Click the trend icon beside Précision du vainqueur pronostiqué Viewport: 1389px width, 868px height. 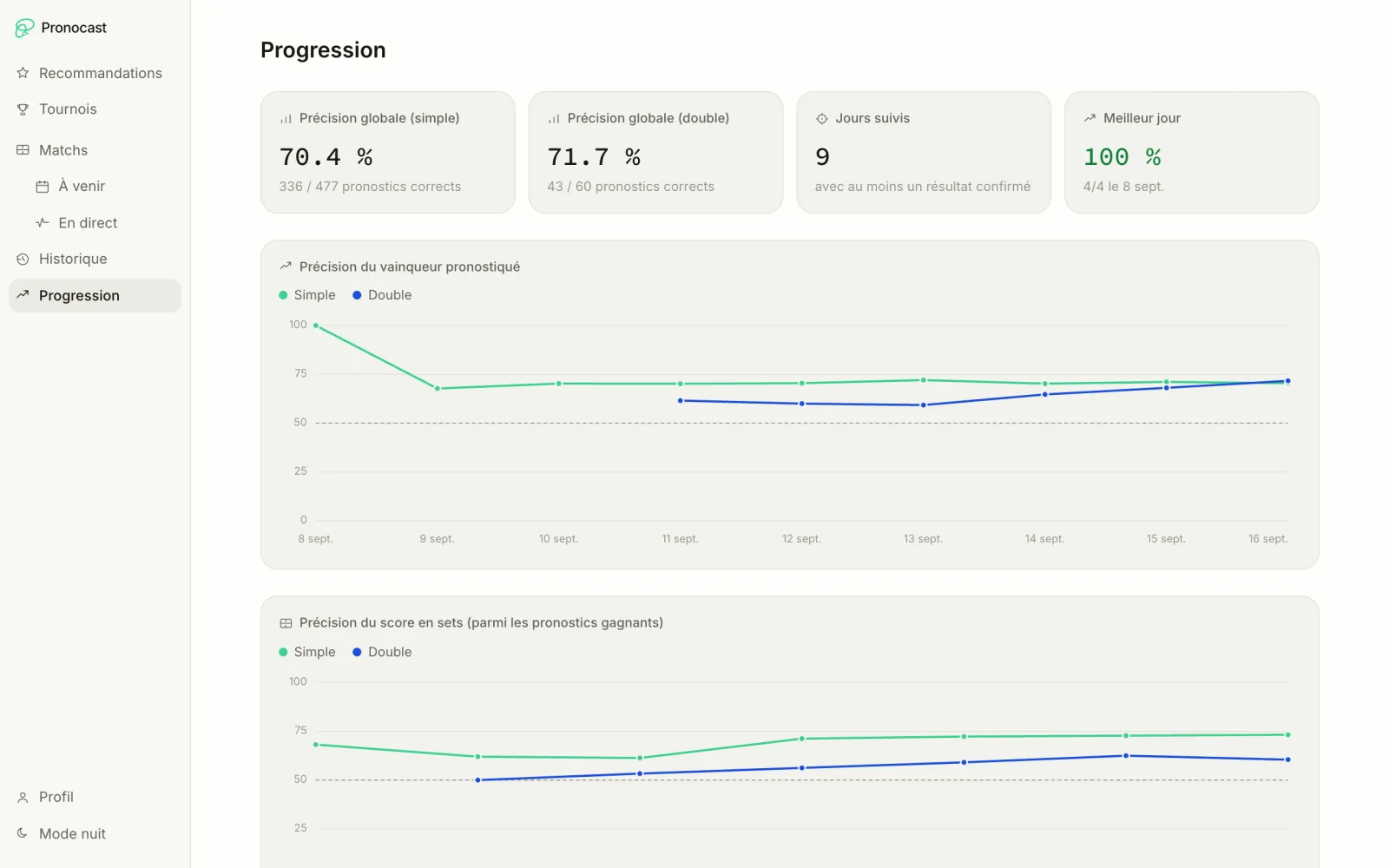(286, 266)
